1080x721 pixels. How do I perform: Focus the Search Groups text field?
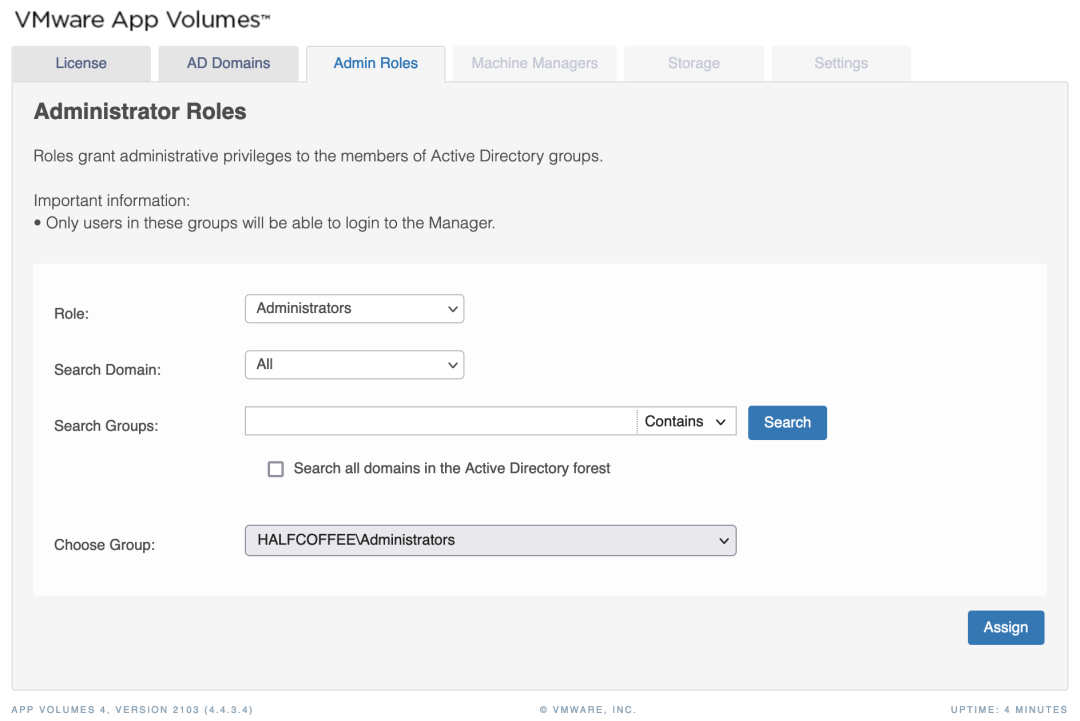point(441,422)
